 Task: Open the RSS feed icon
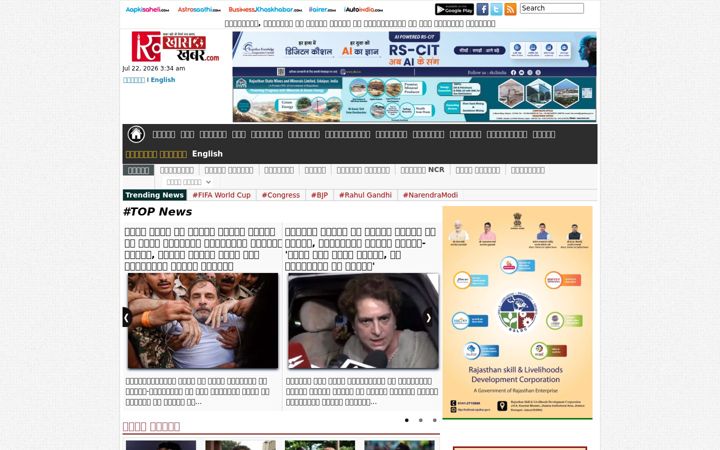click(x=510, y=9)
